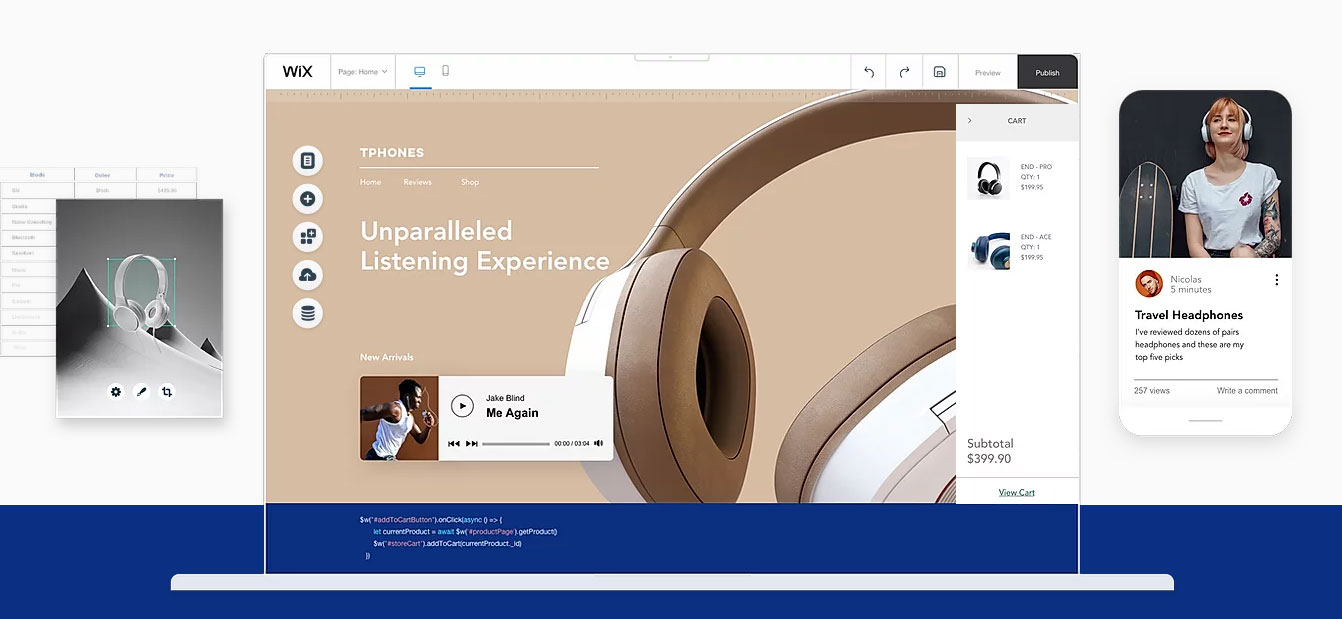The width and height of the screenshot is (1342, 619).
Task: Open the add apps icon in sidebar
Action: point(307,237)
